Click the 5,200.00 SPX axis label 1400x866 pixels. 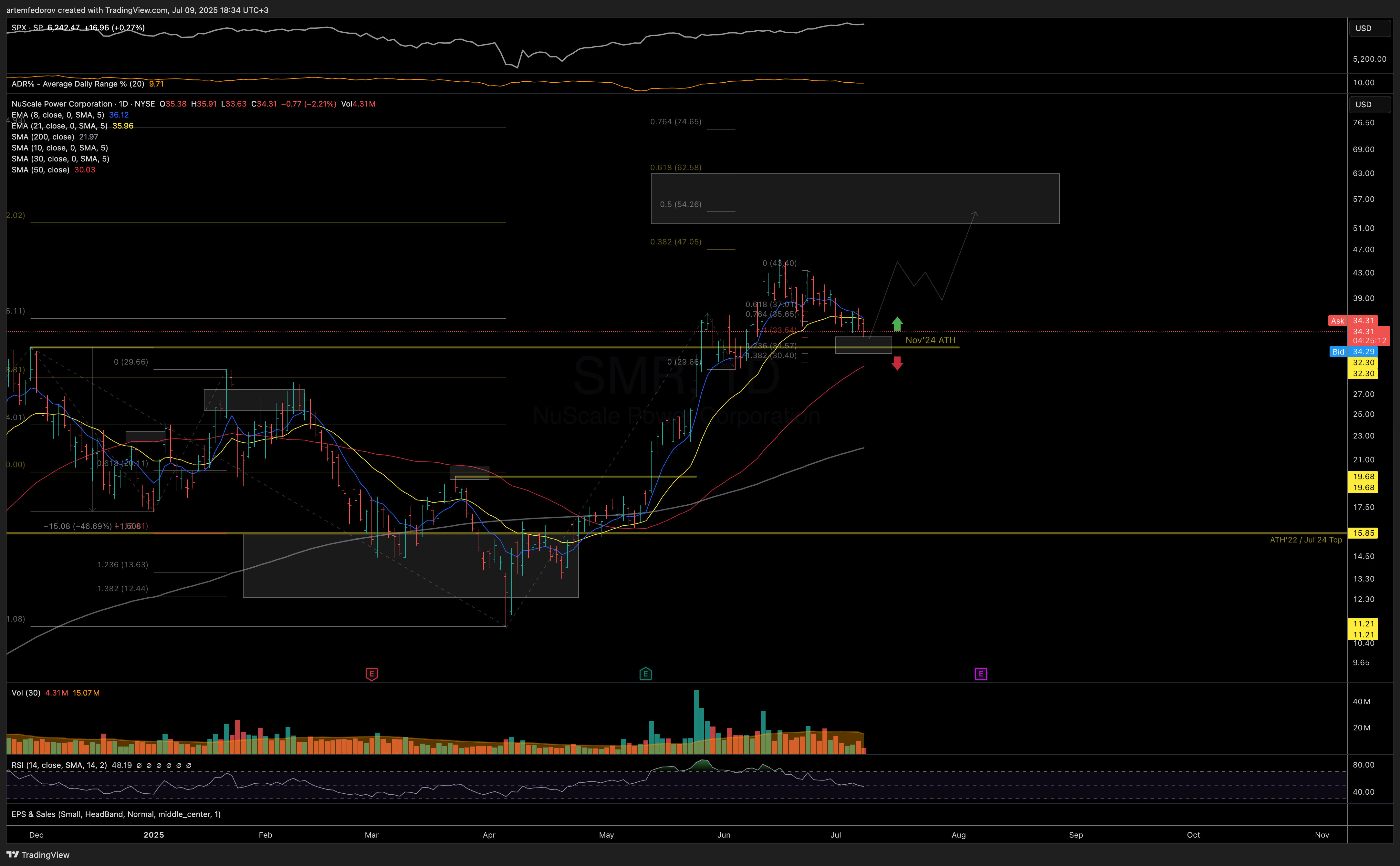[1370, 59]
